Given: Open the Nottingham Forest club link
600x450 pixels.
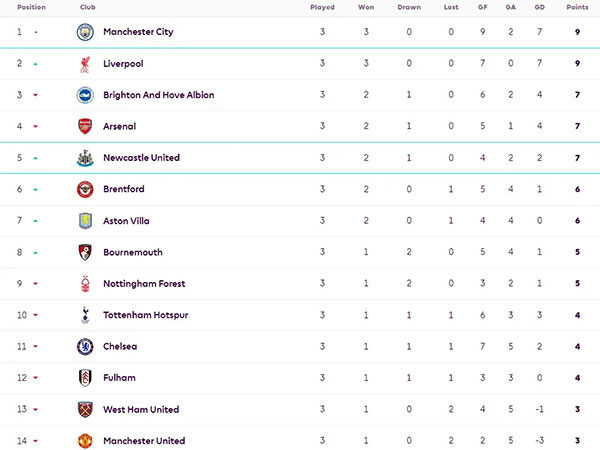Looking at the screenshot, I should [144, 284].
